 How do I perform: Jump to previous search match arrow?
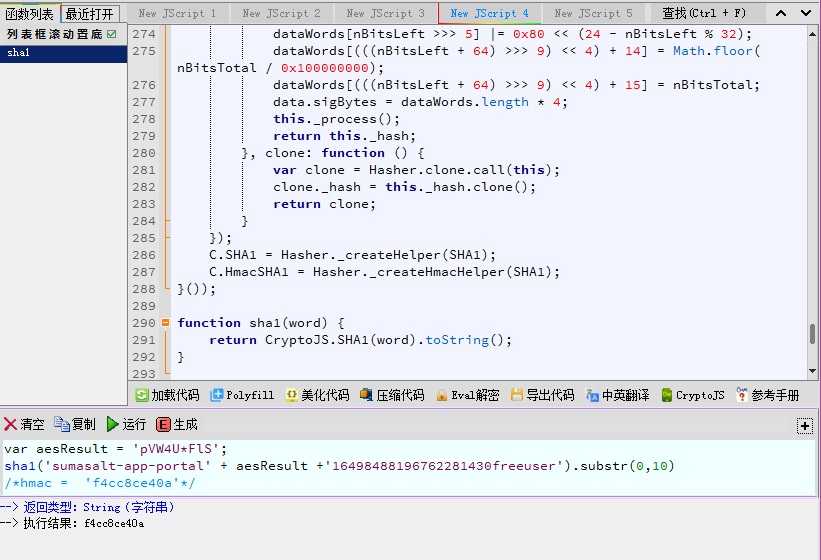tap(781, 13)
